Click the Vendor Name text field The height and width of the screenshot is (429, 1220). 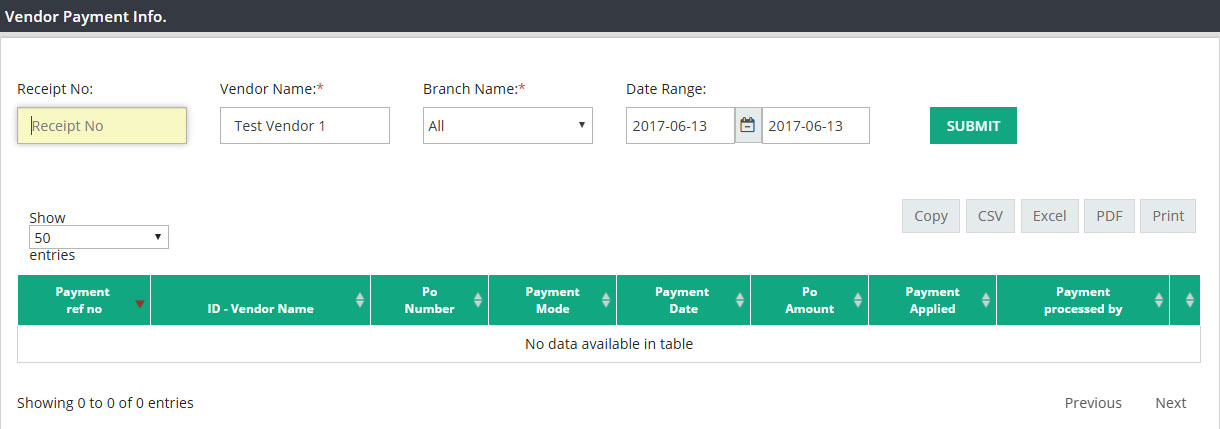[x=305, y=126]
